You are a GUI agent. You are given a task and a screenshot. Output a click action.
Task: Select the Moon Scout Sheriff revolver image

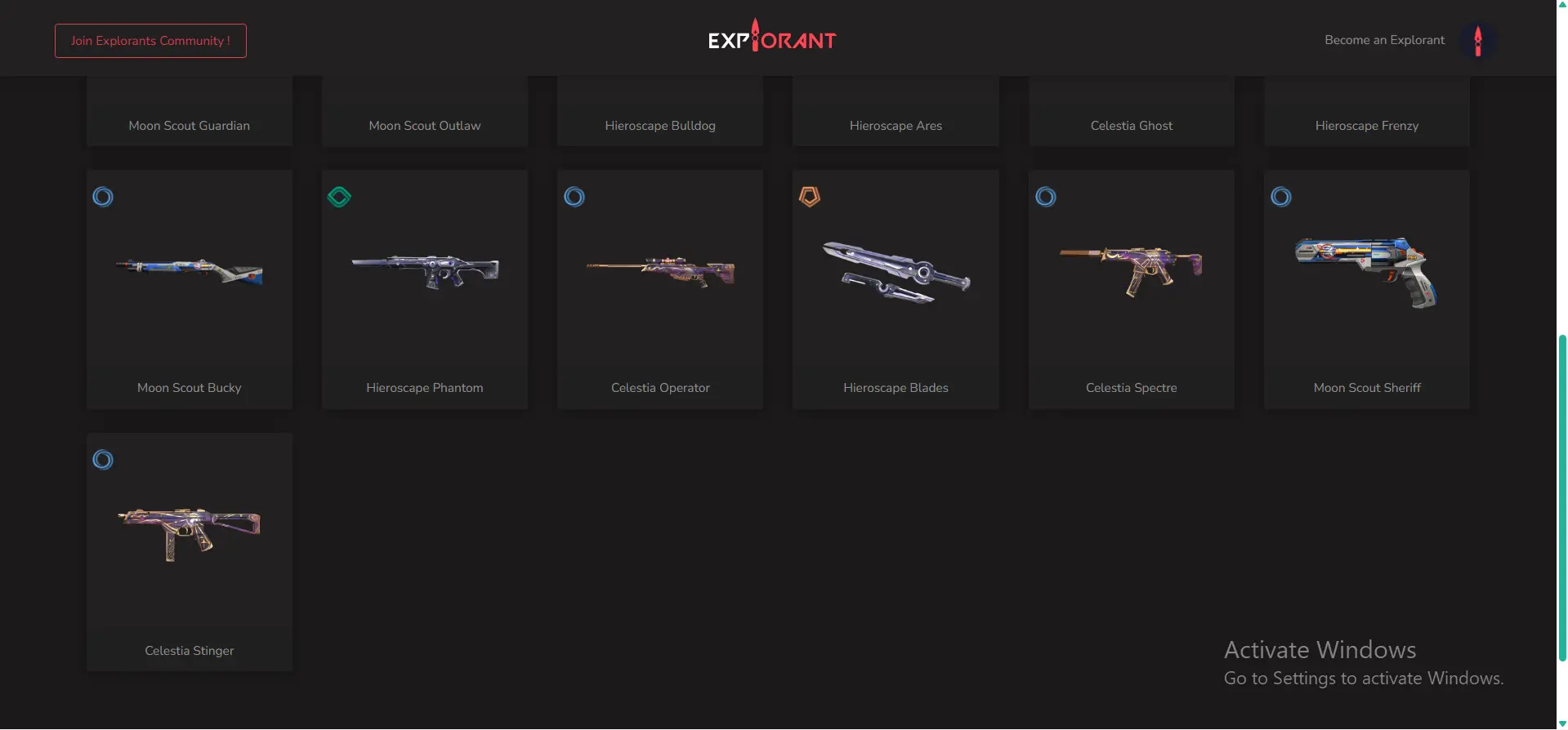(1366, 272)
